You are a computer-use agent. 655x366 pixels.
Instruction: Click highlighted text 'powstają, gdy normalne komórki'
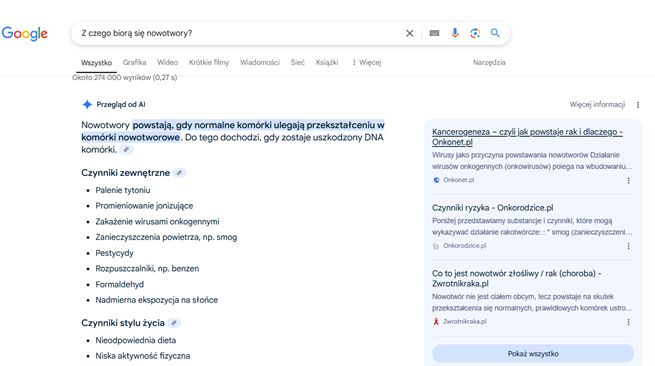pyautogui.click(x=202, y=125)
